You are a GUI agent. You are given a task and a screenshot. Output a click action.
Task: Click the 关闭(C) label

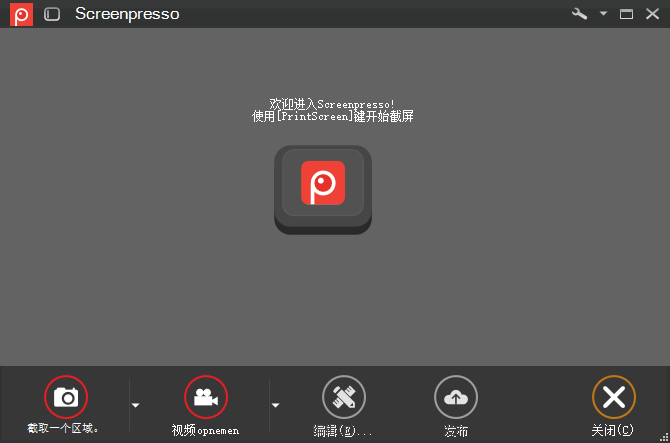613,430
